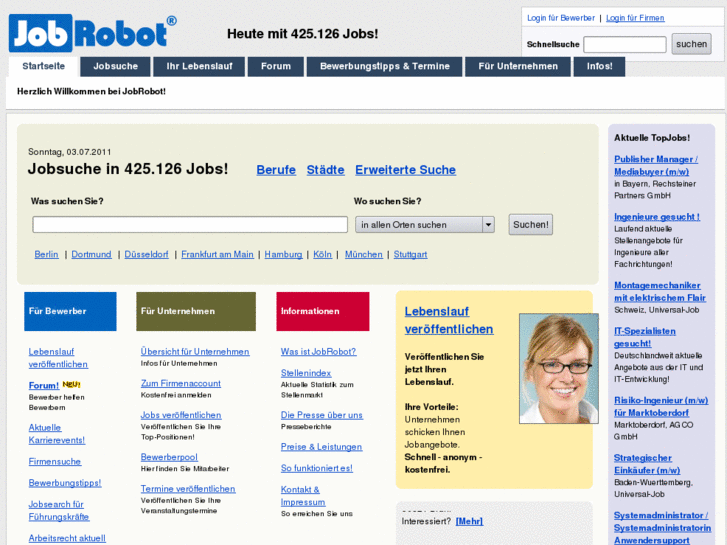The width and height of the screenshot is (727, 545).
Task: Open Risiko-Ingenieur für Marktoberdorf link
Action: tap(661, 406)
